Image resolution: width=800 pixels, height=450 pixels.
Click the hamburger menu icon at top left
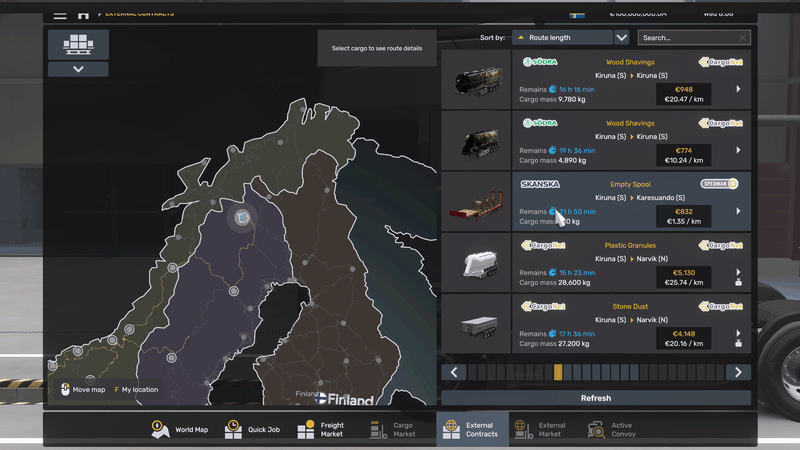[60, 14]
